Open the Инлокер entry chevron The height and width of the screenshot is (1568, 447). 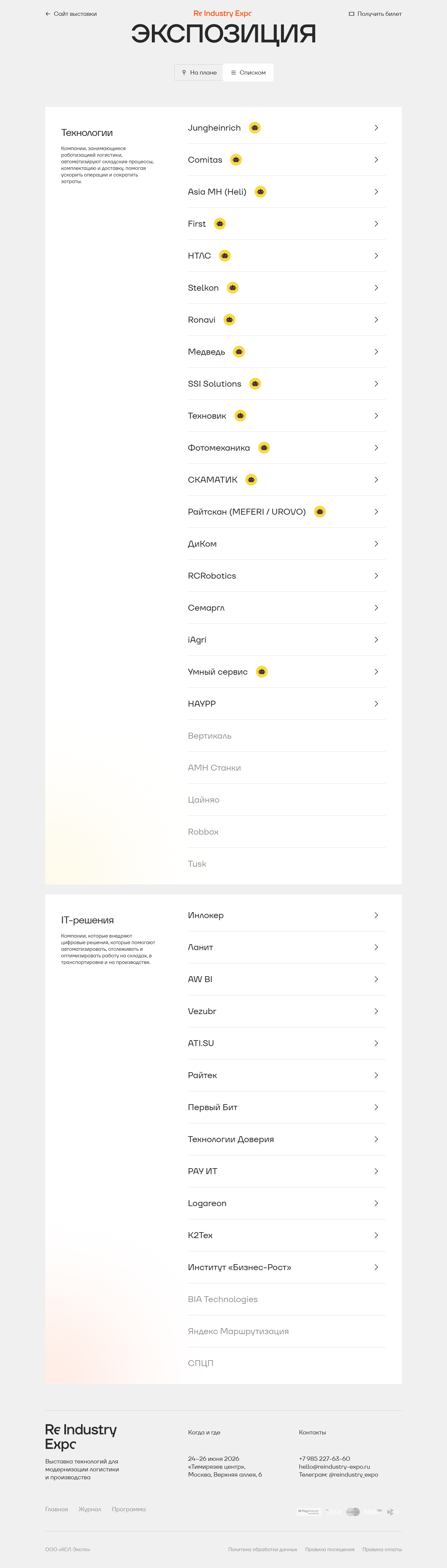coord(376,915)
